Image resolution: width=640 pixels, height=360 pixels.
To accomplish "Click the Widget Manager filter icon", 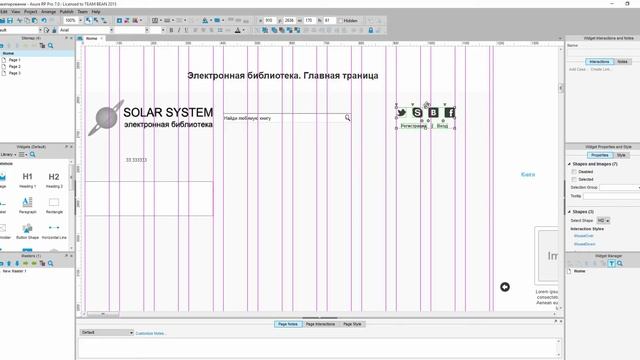I will click(x=612, y=264).
